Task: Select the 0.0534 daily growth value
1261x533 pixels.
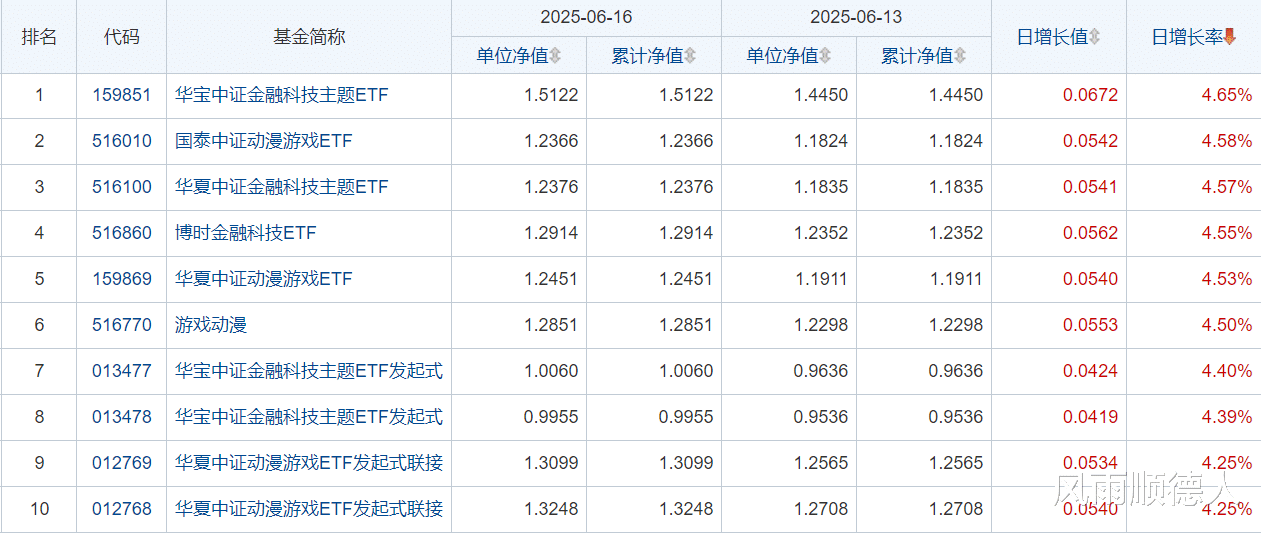Action: (x=1091, y=463)
